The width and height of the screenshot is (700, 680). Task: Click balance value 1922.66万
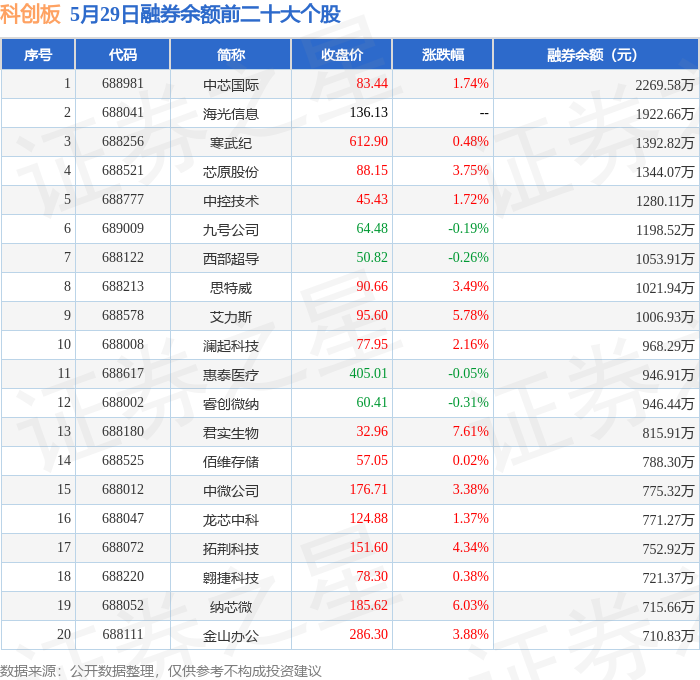coord(665,114)
